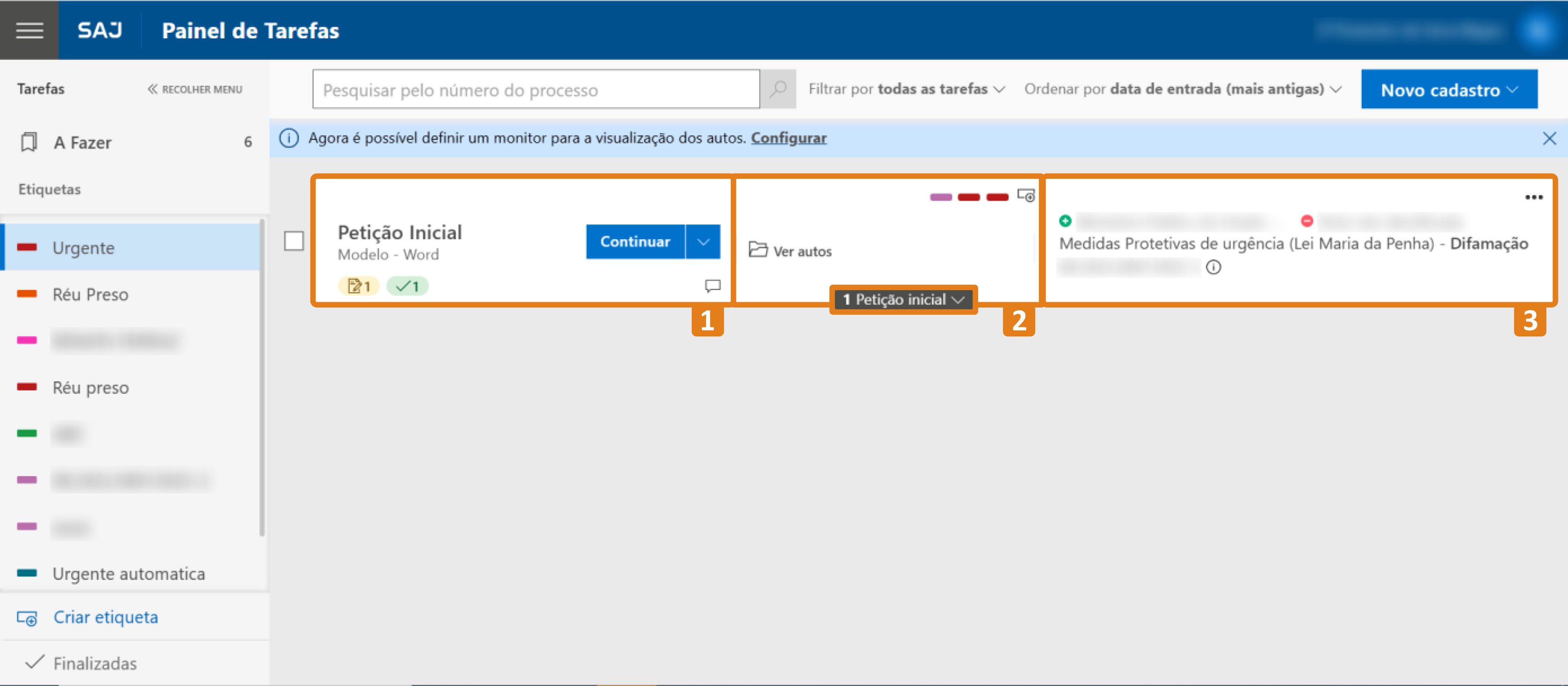Viewport: 1568px width, 686px height.
Task: Click the process number search field
Action: pyautogui.click(x=536, y=89)
